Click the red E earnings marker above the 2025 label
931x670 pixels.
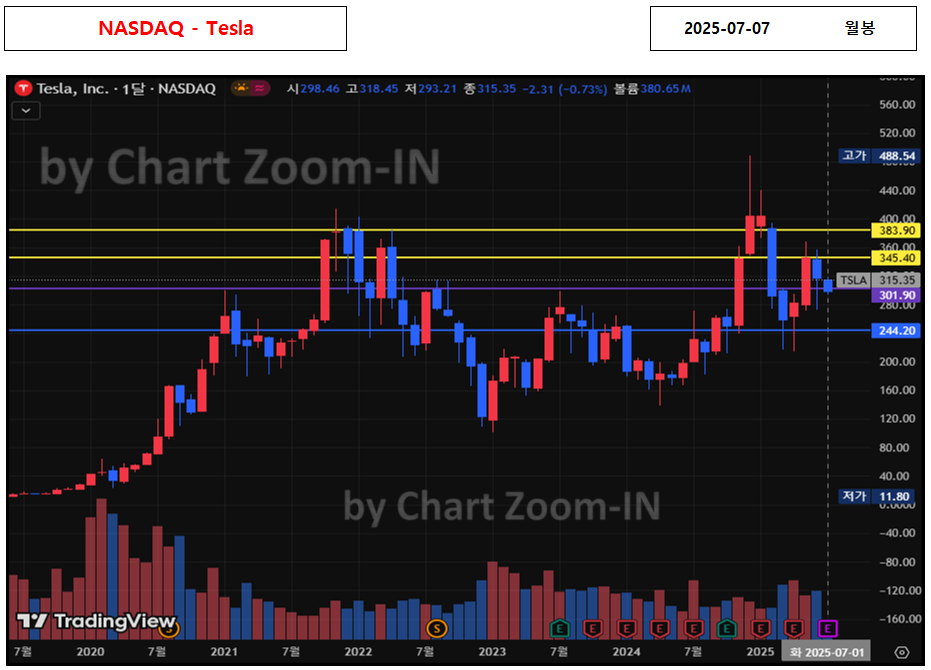tap(761, 628)
